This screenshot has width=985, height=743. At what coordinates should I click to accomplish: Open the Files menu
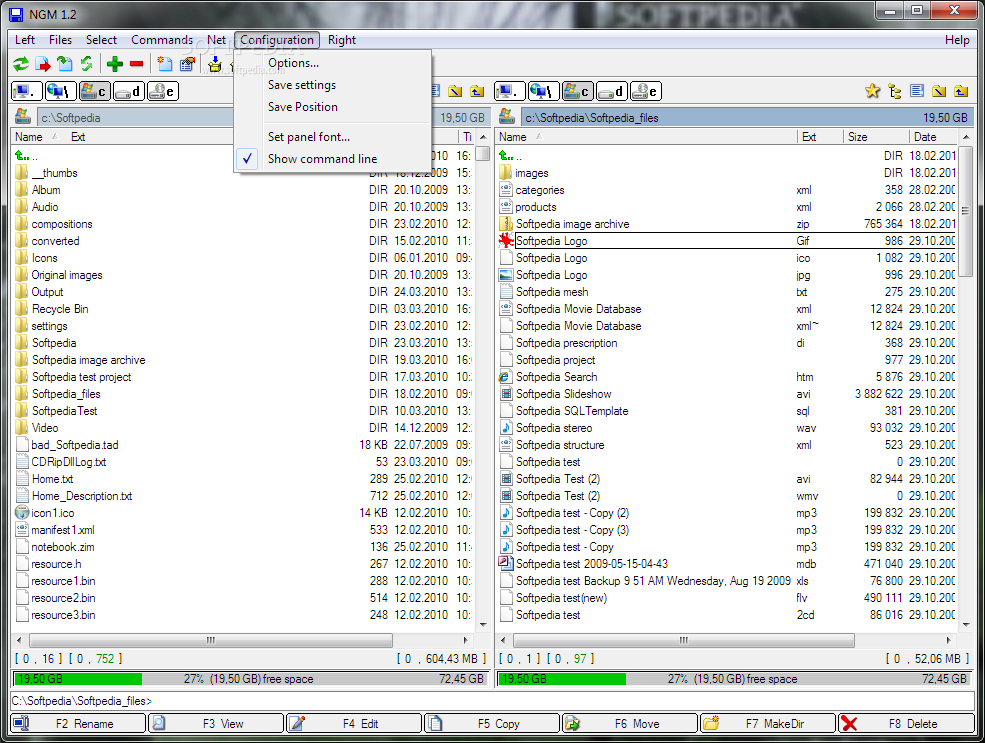(60, 40)
